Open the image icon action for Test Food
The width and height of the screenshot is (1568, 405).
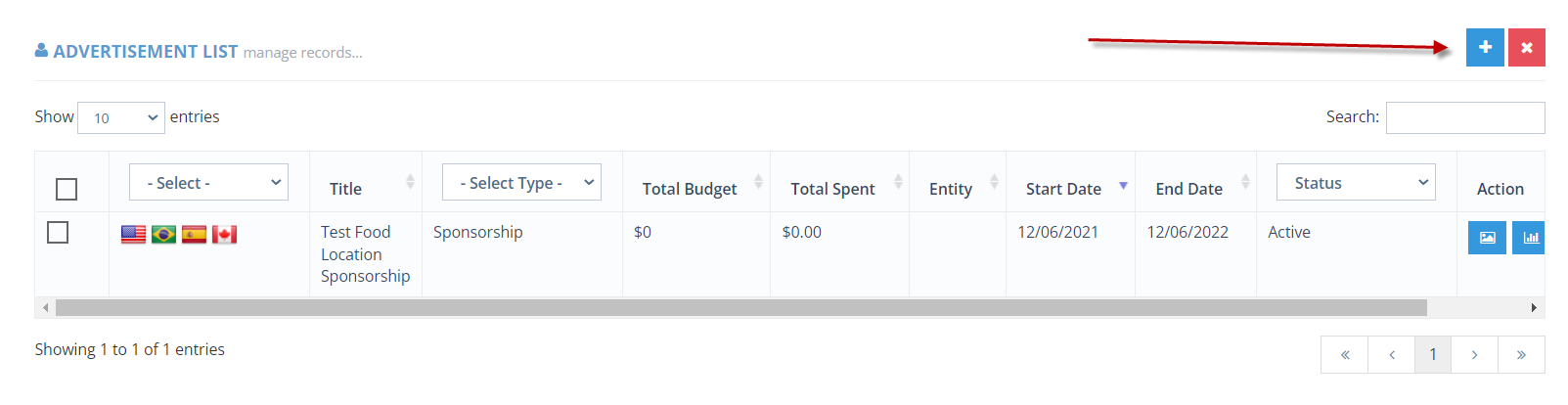[1487, 238]
